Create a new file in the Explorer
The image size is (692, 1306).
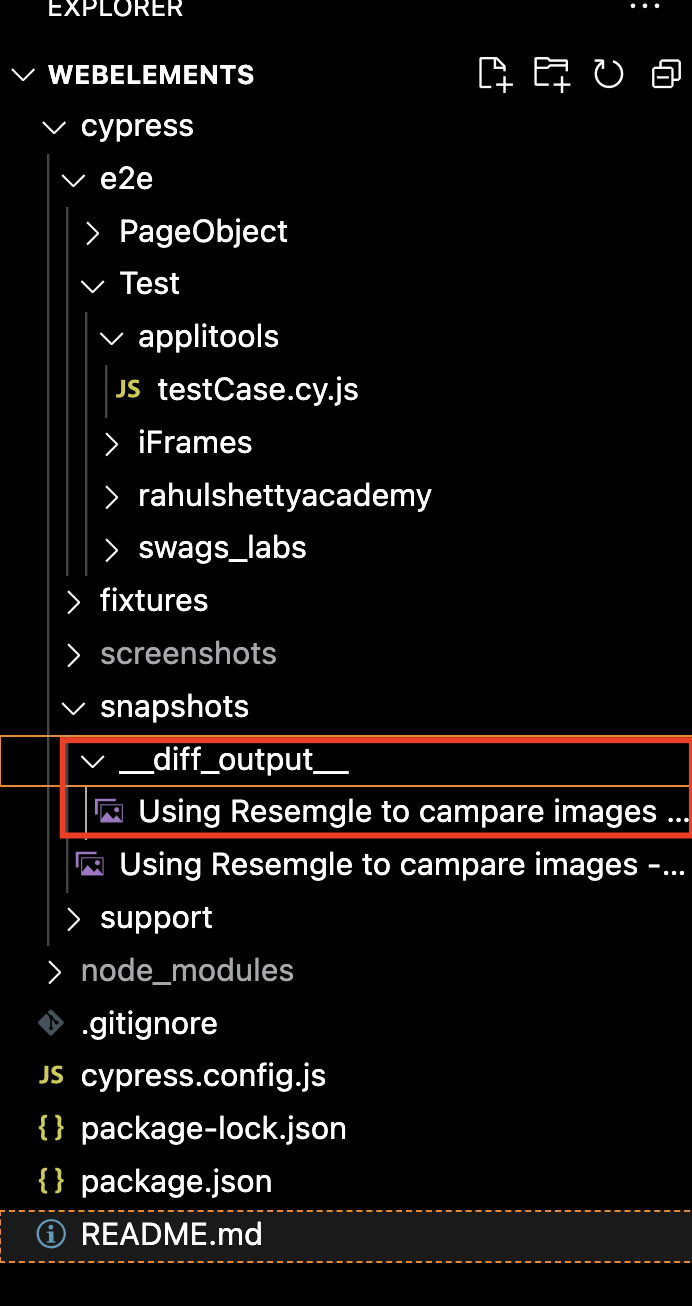point(494,73)
